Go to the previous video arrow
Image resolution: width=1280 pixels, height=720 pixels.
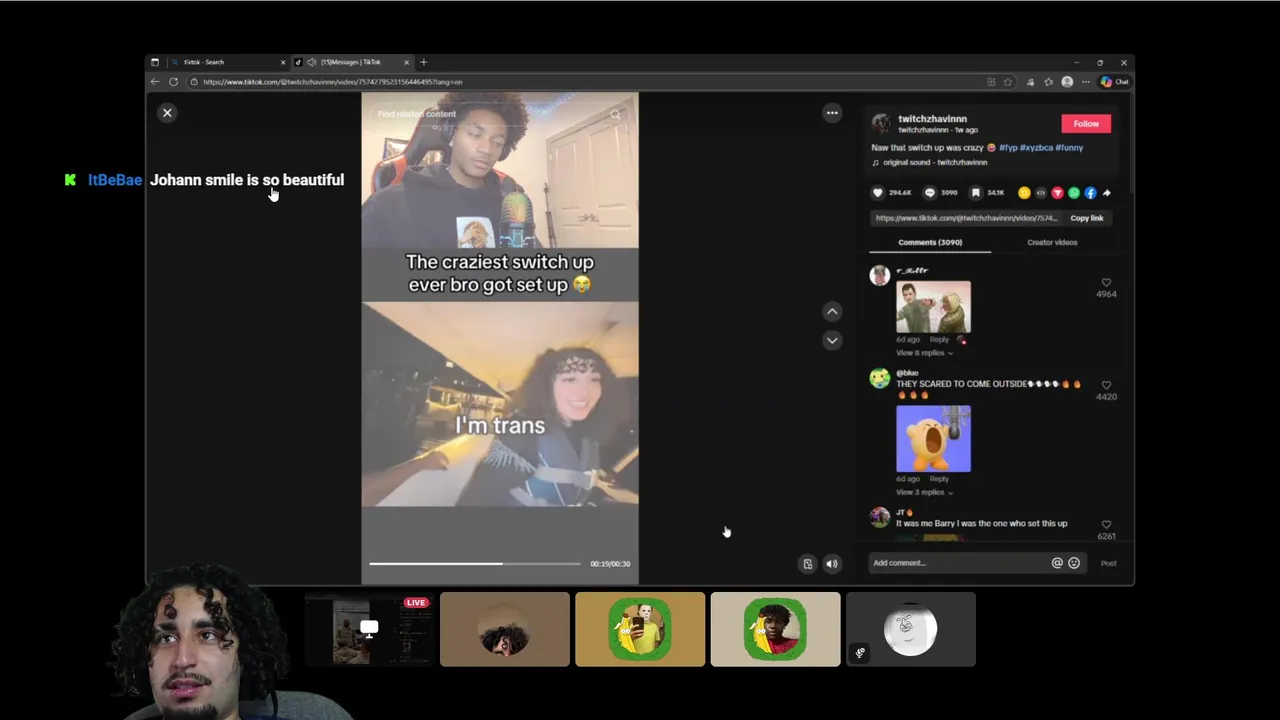[x=832, y=312]
